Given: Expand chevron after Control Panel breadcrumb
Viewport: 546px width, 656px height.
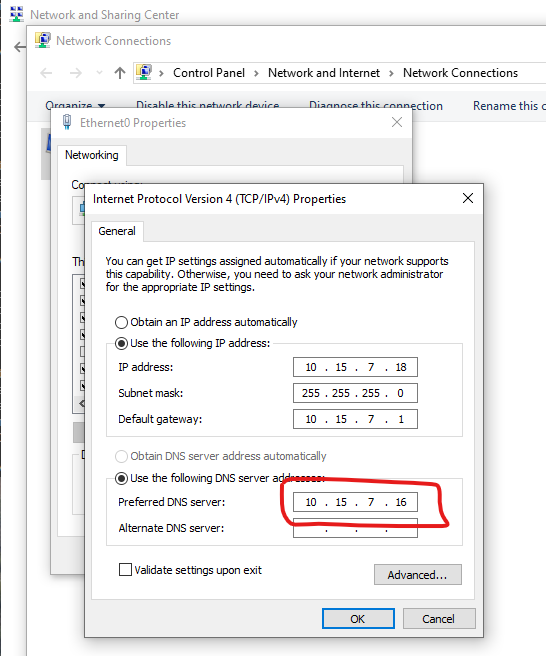Looking at the screenshot, I should pos(256,73).
